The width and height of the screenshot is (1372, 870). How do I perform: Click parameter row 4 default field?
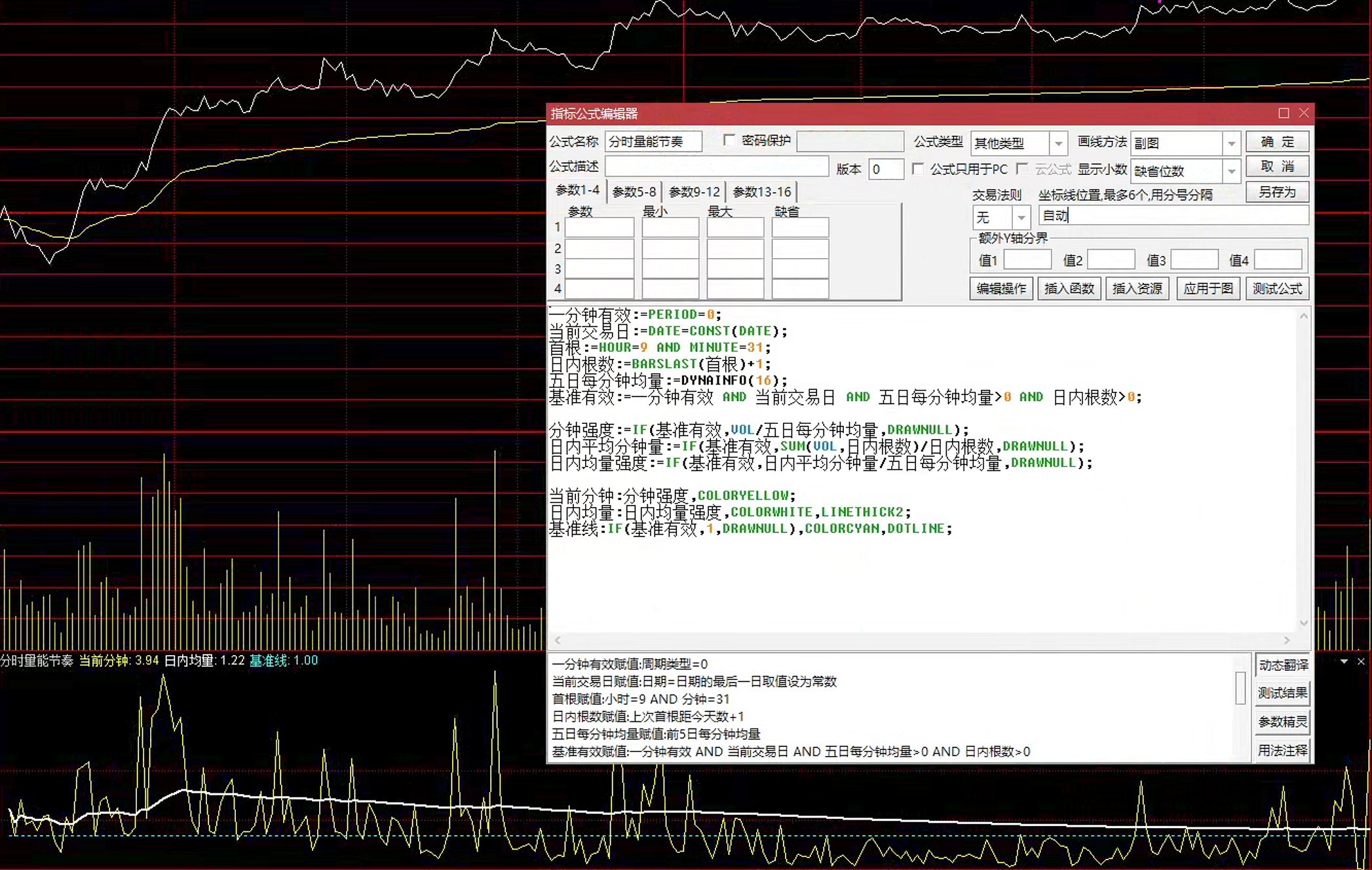pyautogui.click(x=799, y=289)
